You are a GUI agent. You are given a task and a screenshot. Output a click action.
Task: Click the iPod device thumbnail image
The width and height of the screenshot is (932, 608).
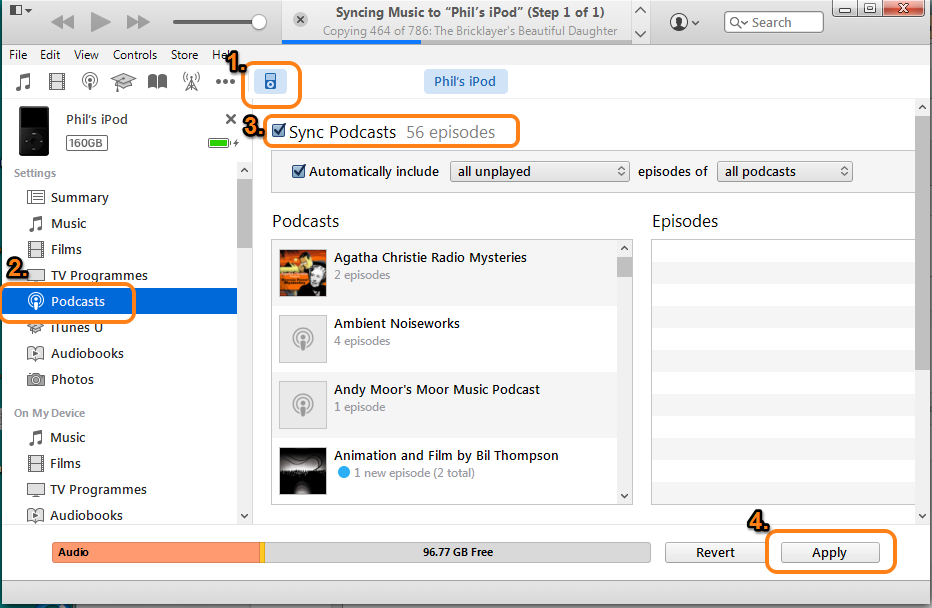(34, 131)
